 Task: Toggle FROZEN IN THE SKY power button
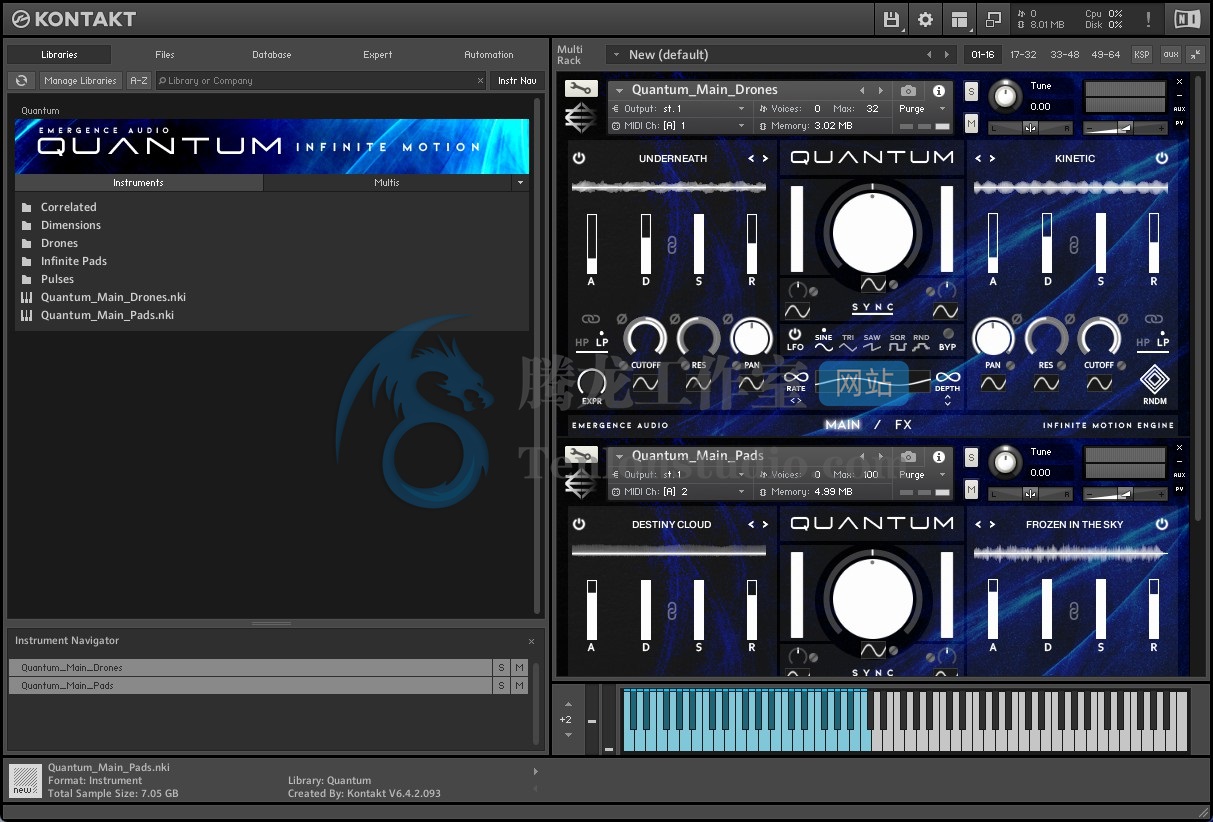pyautogui.click(x=1162, y=524)
